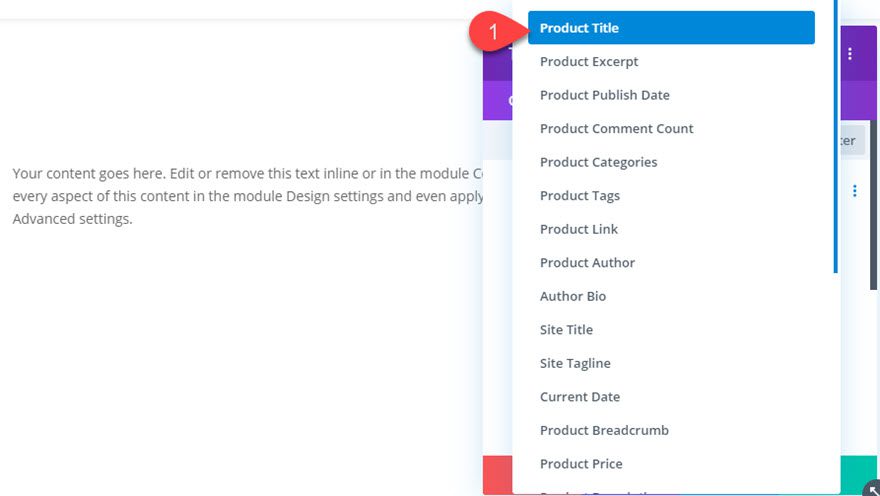Open the blue three-dot options icon

(x=855, y=191)
